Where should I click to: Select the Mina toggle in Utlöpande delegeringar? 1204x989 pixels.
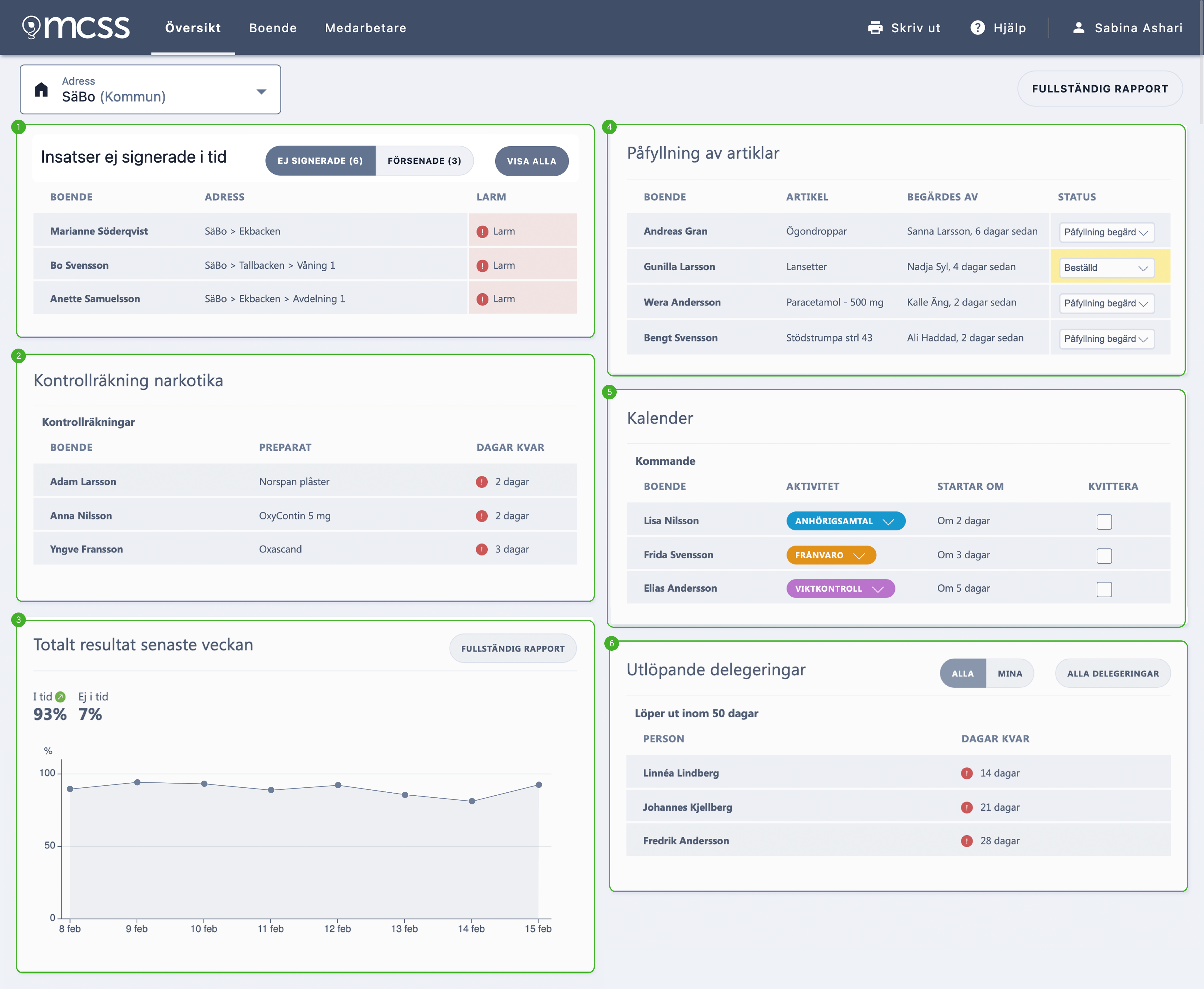(1010, 673)
